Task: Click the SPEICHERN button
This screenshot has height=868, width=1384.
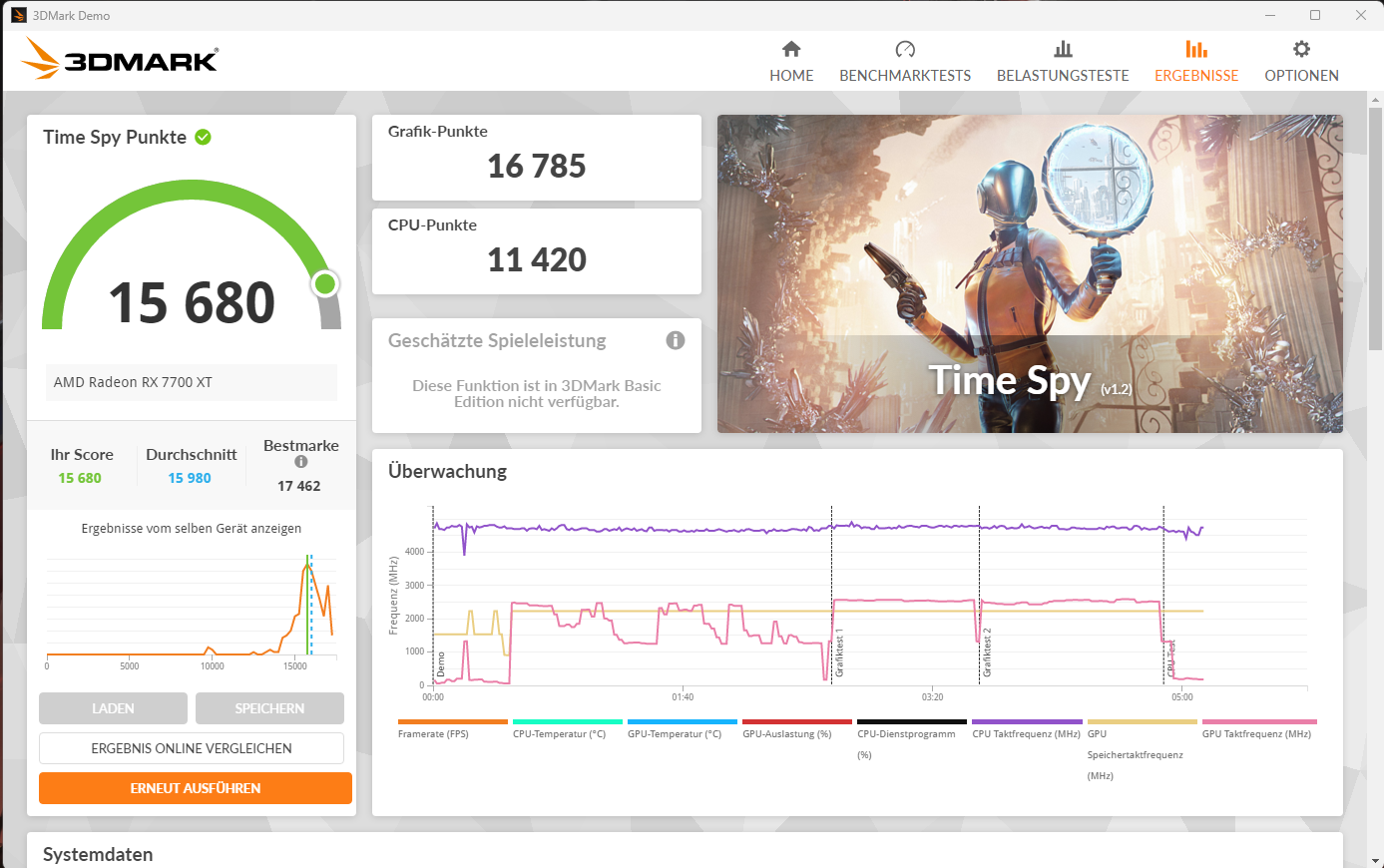Action: (x=269, y=708)
